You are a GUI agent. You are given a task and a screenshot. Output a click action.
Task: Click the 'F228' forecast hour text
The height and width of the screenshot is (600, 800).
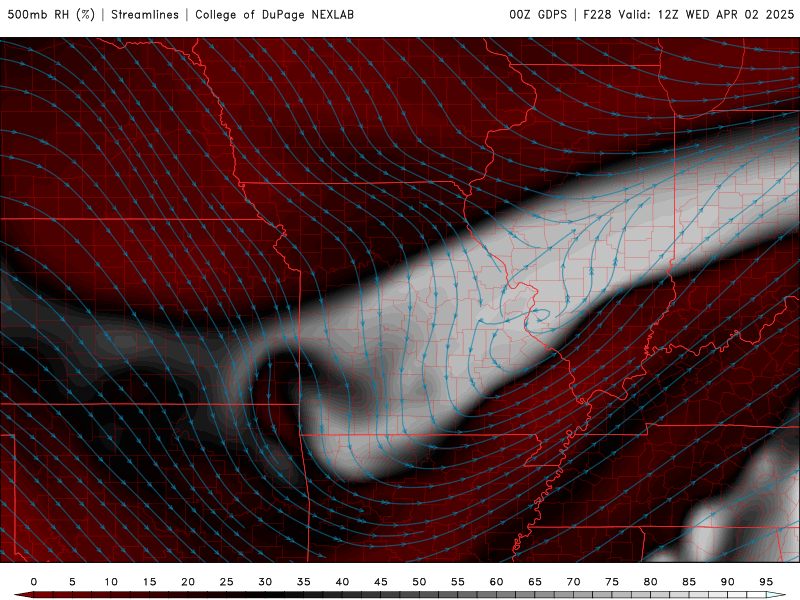point(597,14)
